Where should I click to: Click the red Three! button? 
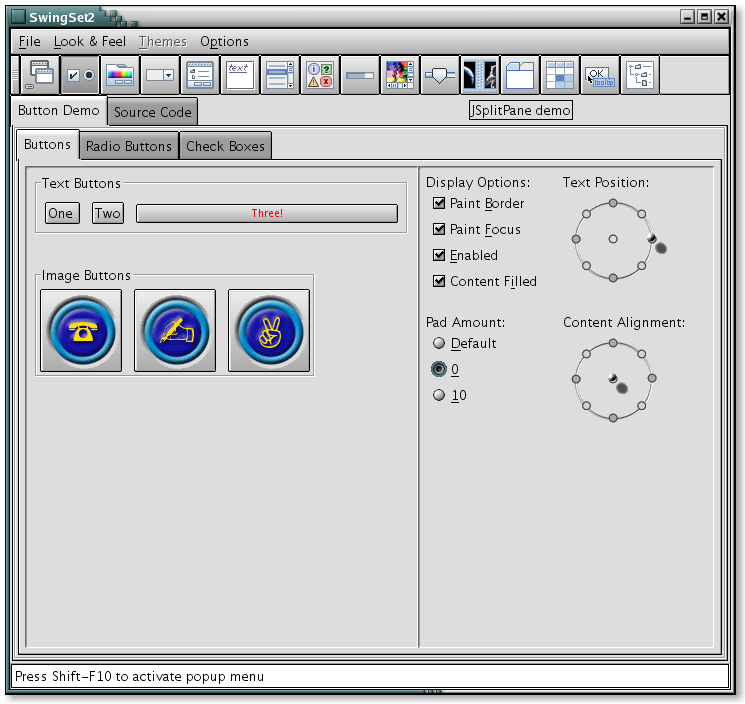pos(267,213)
